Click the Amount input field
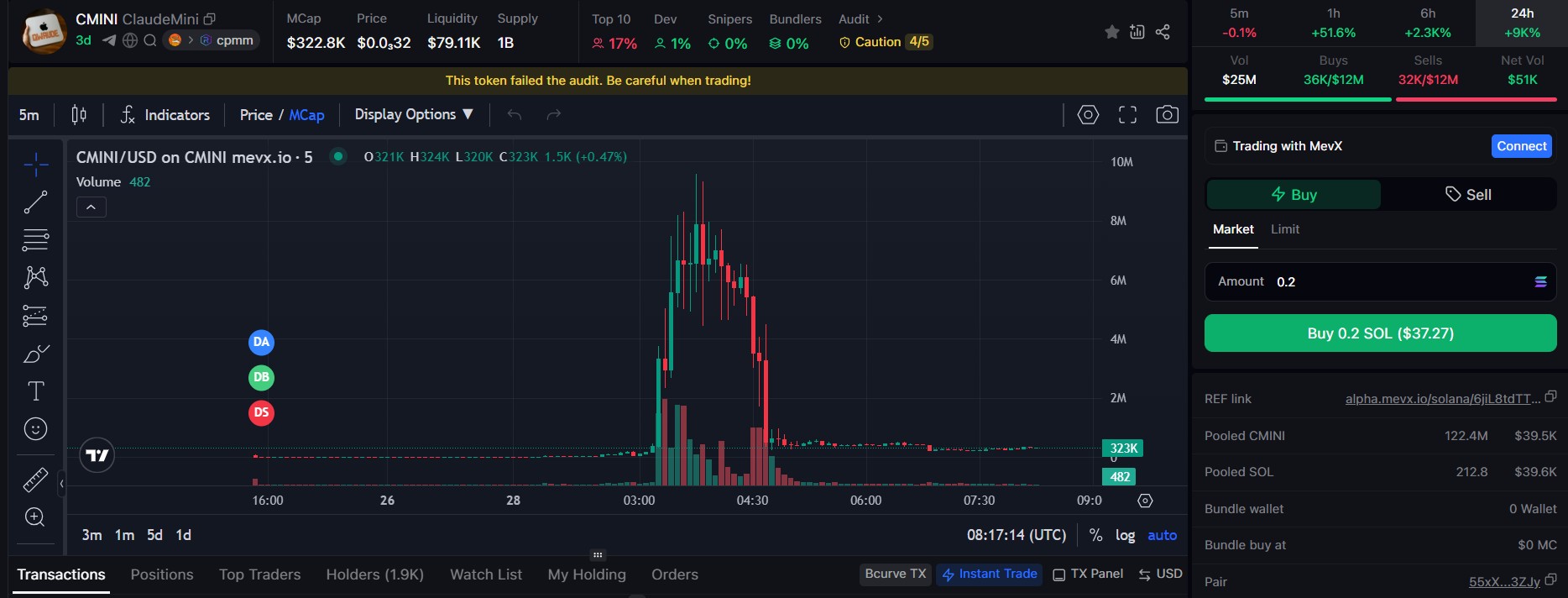 coord(1380,282)
